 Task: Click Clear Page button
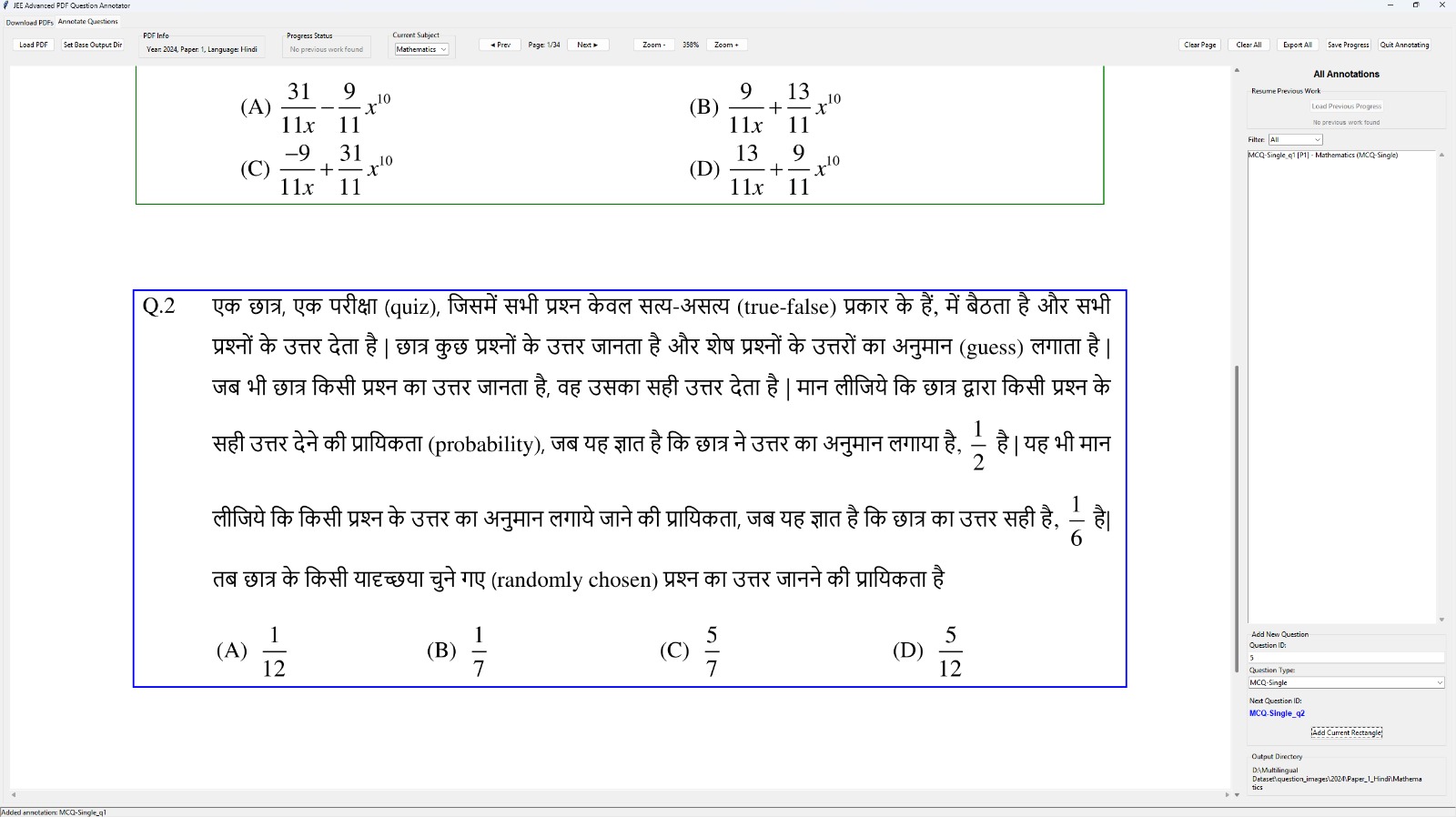pyautogui.click(x=1199, y=45)
